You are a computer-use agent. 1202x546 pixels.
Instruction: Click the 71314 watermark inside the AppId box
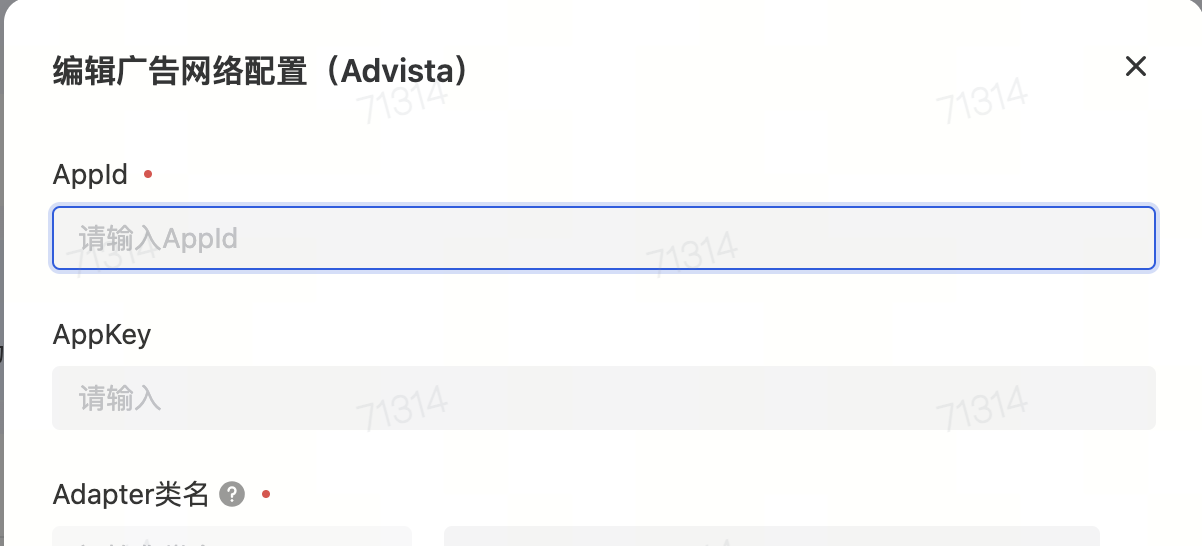coord(691,252)
